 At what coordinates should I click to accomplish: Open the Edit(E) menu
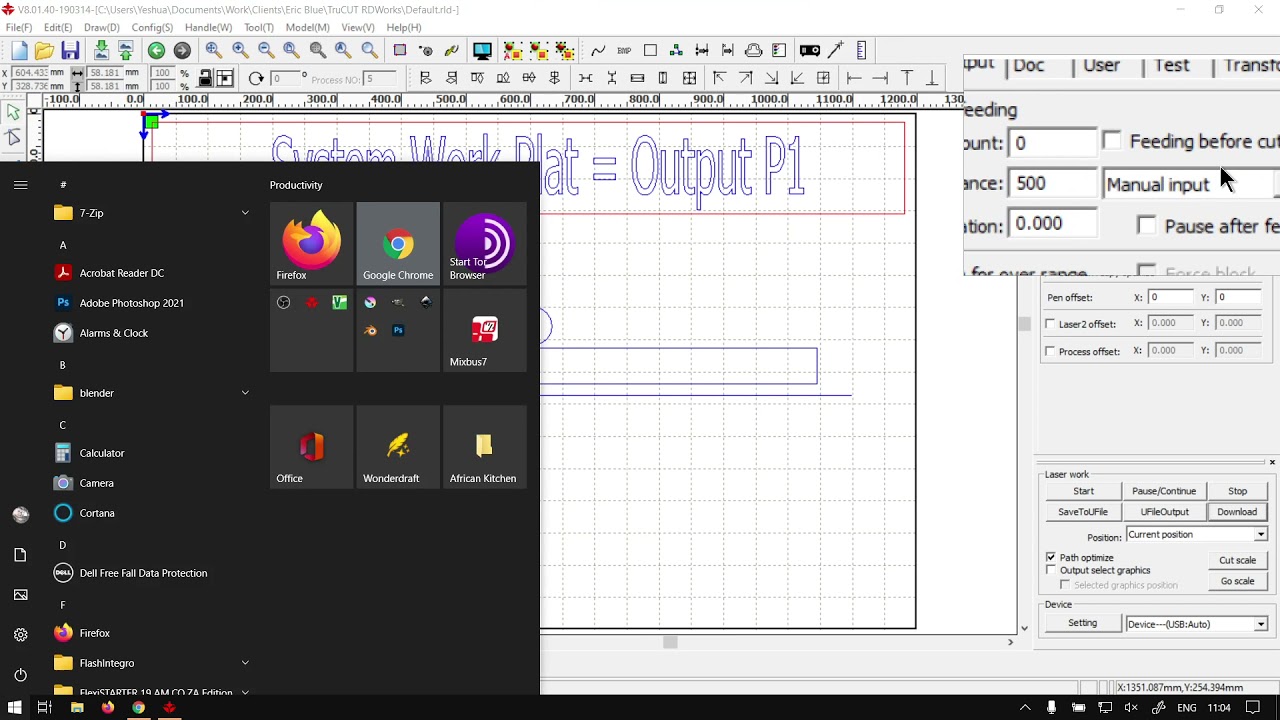tap(58, 27)
